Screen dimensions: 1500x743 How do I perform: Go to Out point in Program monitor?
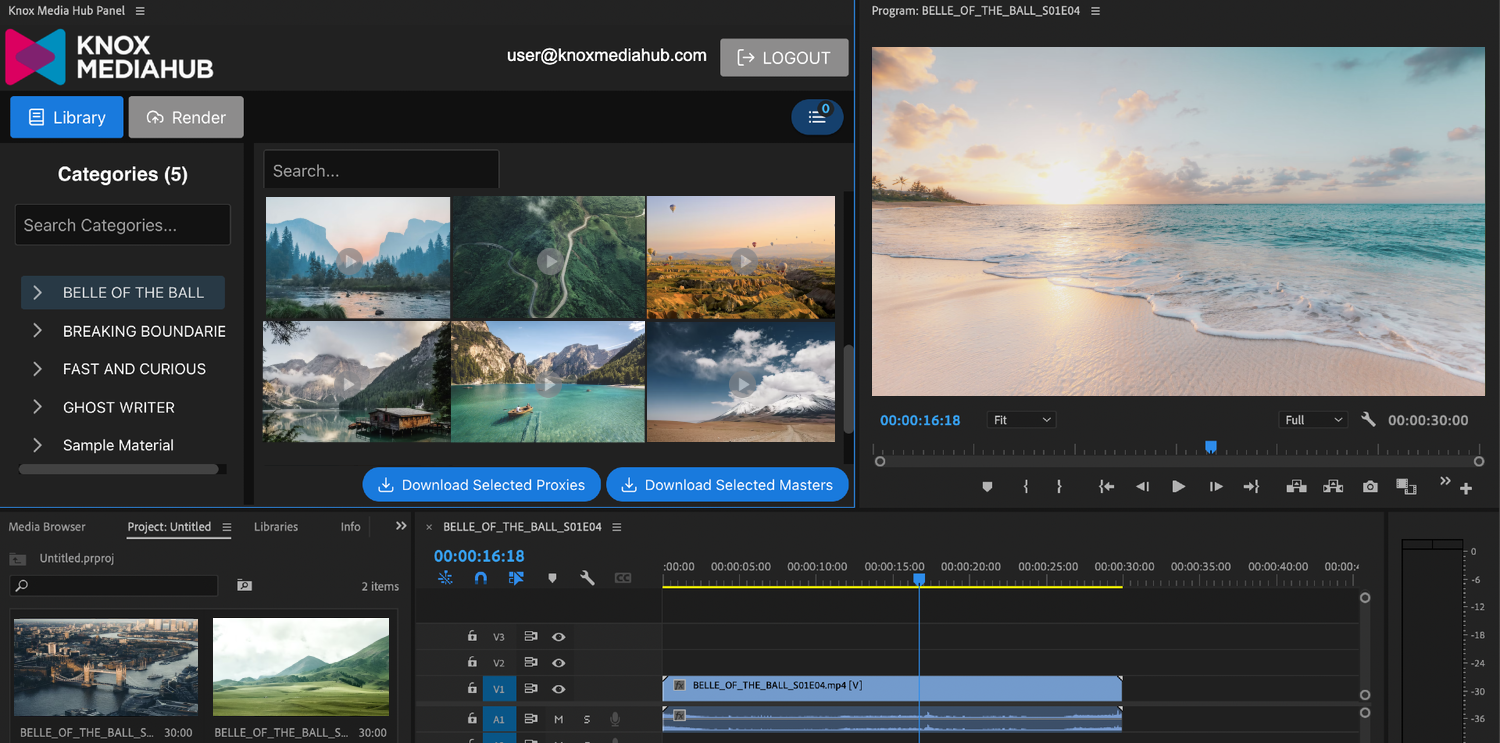(x=1251, y=487)
